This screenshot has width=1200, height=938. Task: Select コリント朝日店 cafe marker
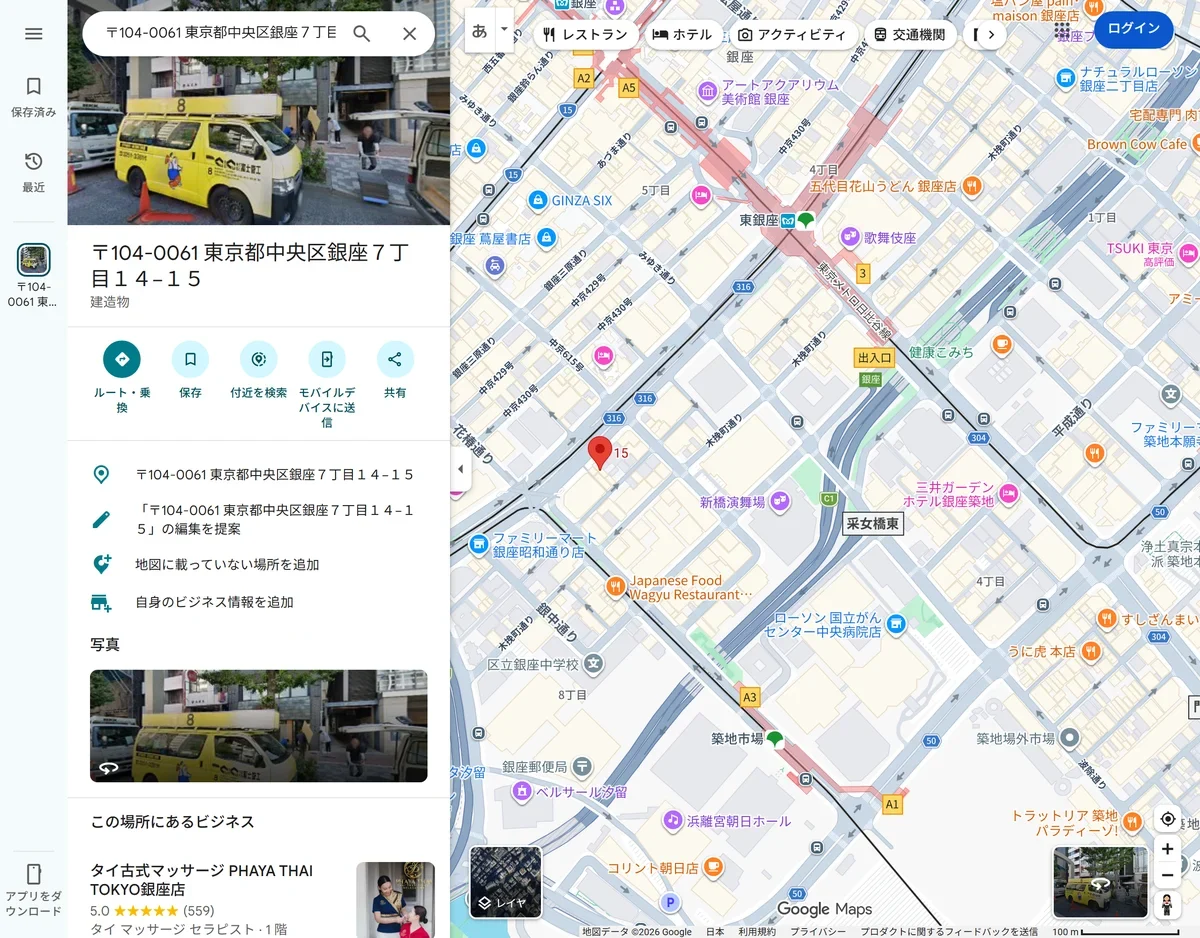tap(713, 867)
